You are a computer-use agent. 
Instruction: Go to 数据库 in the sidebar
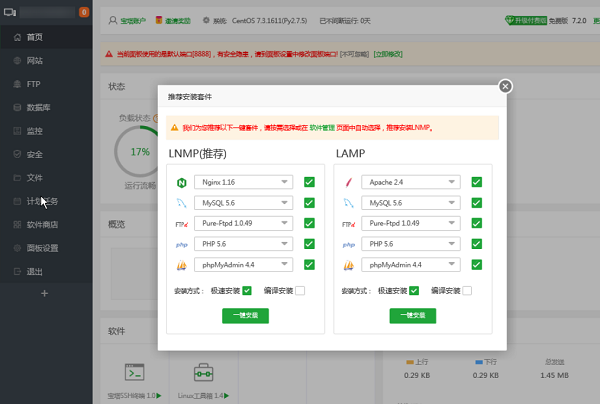click(40, 107)
